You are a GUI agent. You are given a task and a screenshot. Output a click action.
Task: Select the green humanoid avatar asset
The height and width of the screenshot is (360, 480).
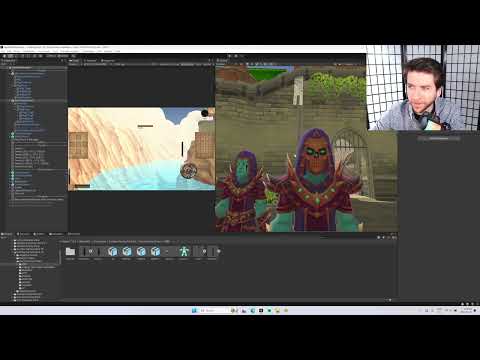(x=184, y=251)
